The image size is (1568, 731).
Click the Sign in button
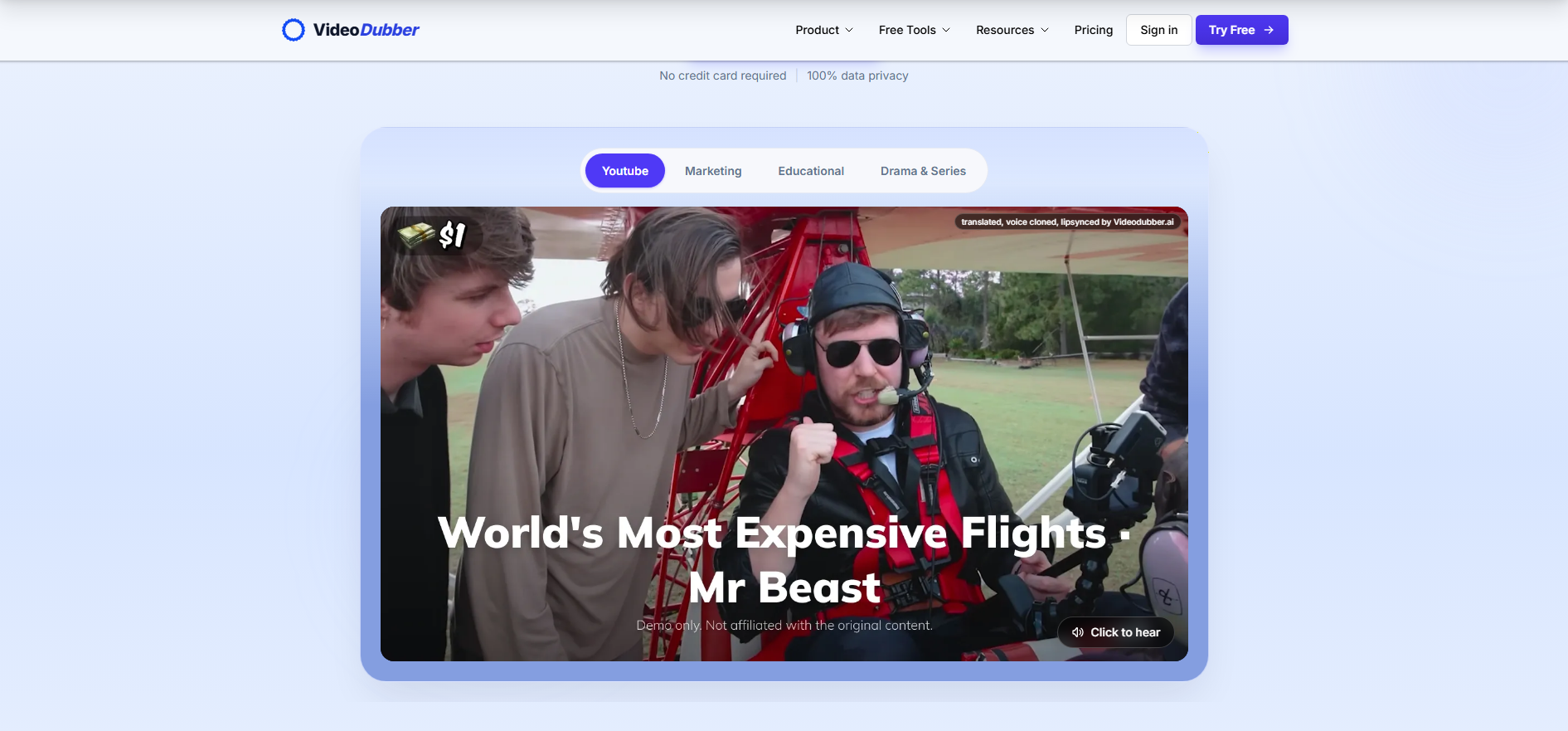click(x=1158, y=30)
